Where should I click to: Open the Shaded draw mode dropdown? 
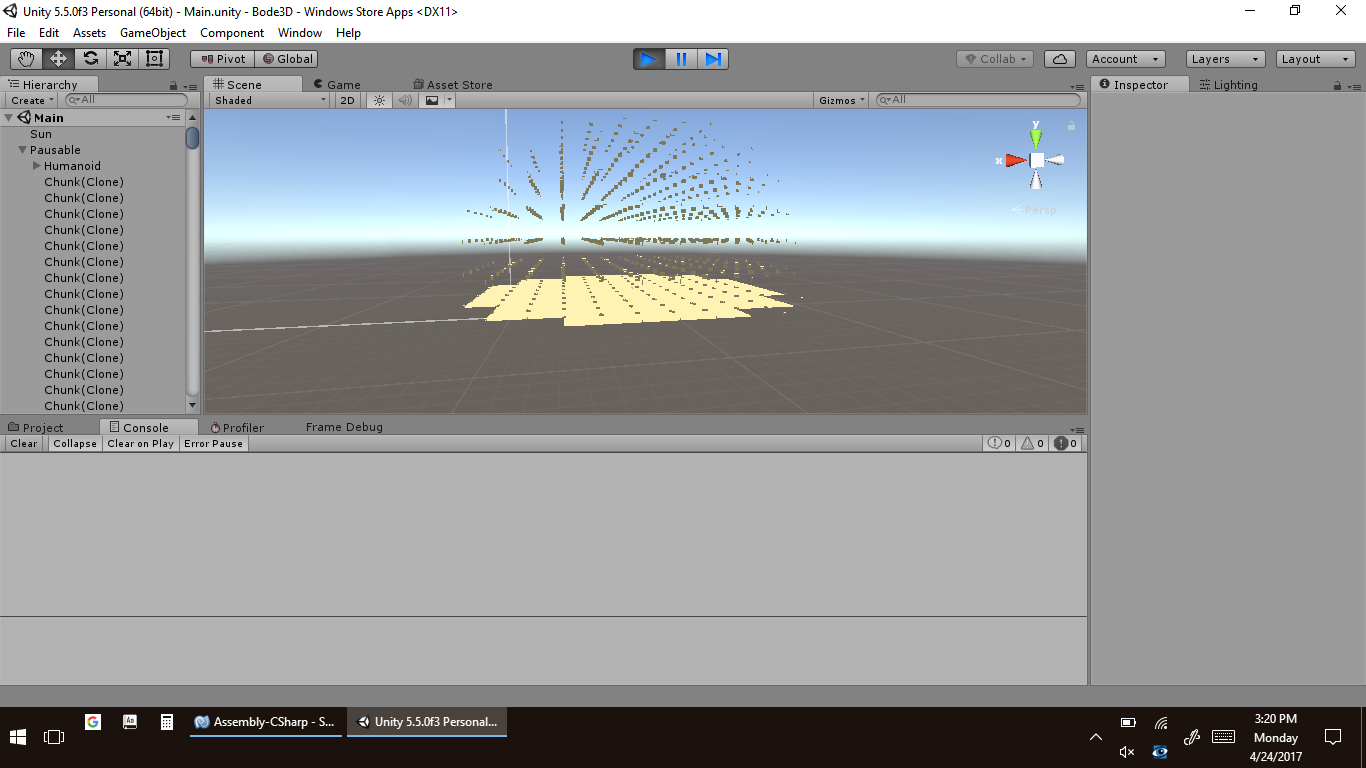(270, 100)
